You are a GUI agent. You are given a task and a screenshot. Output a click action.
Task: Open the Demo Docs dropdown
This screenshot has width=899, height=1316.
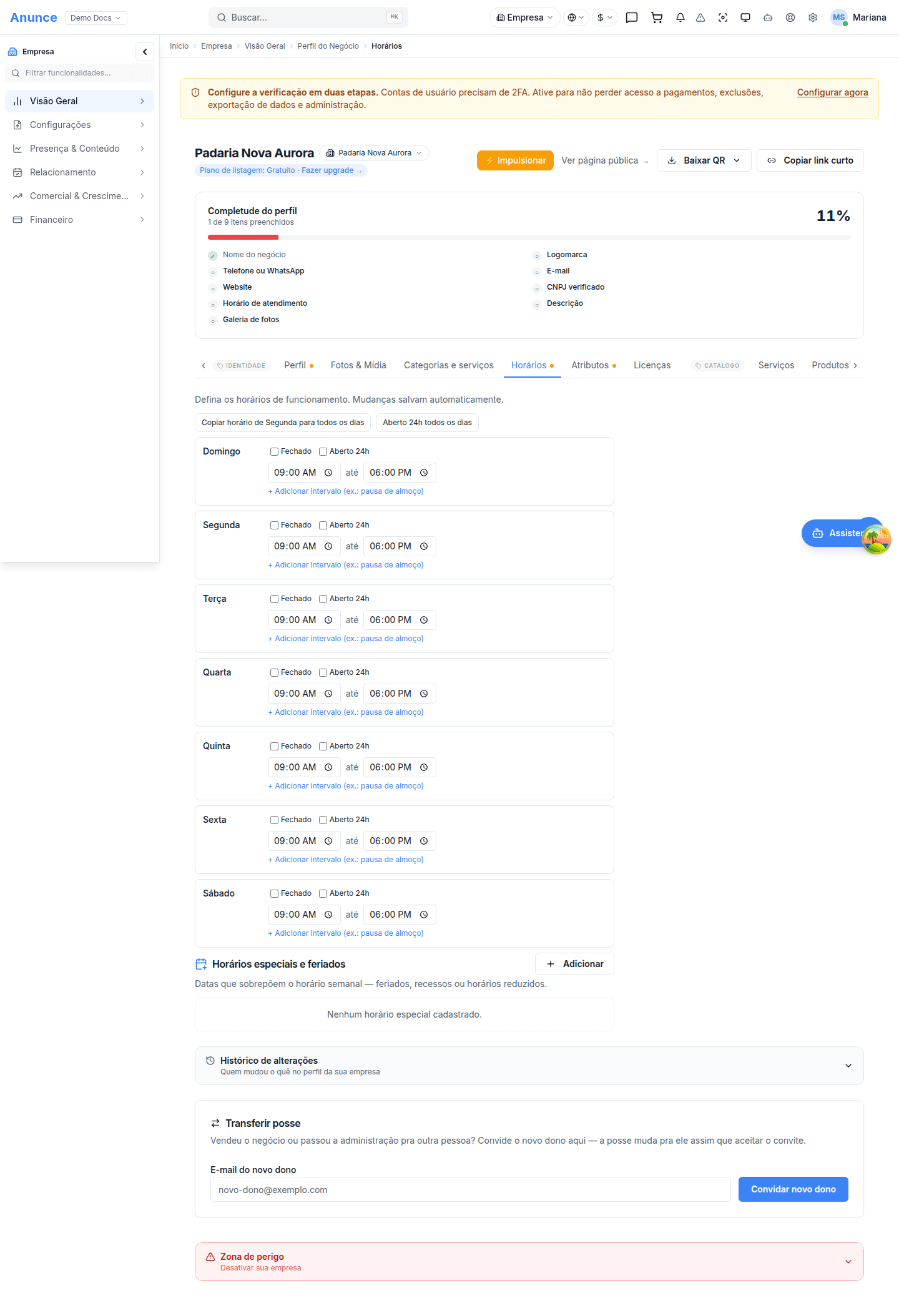96,17
